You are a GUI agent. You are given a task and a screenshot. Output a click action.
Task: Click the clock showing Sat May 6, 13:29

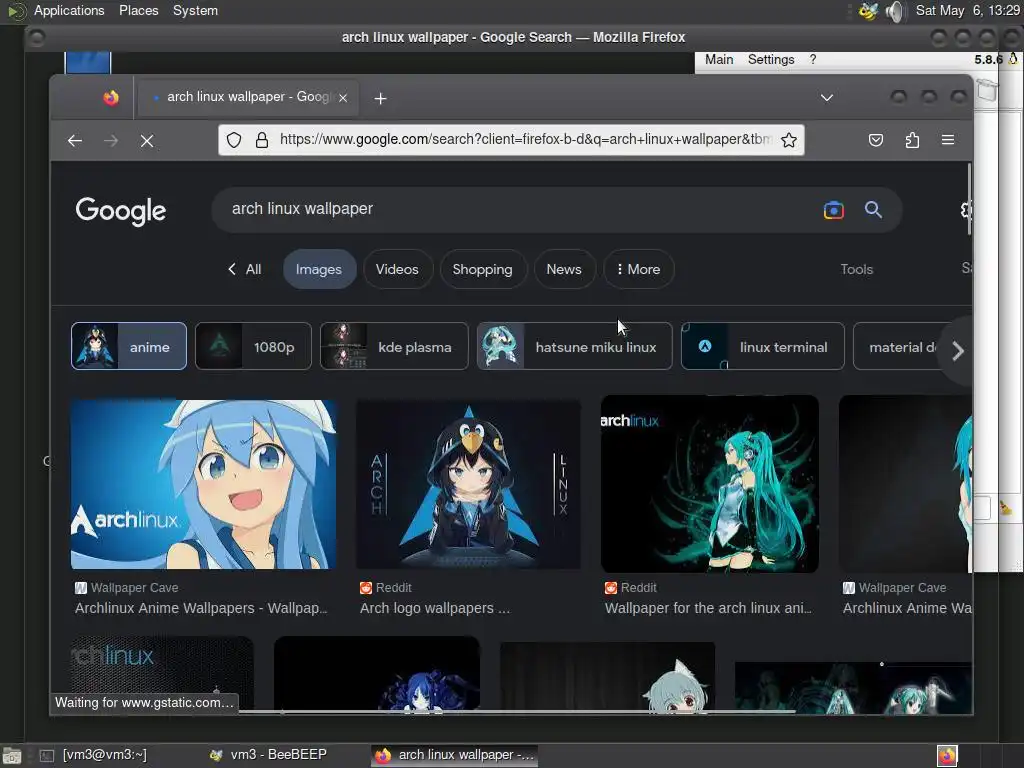(x=968, y=10)
